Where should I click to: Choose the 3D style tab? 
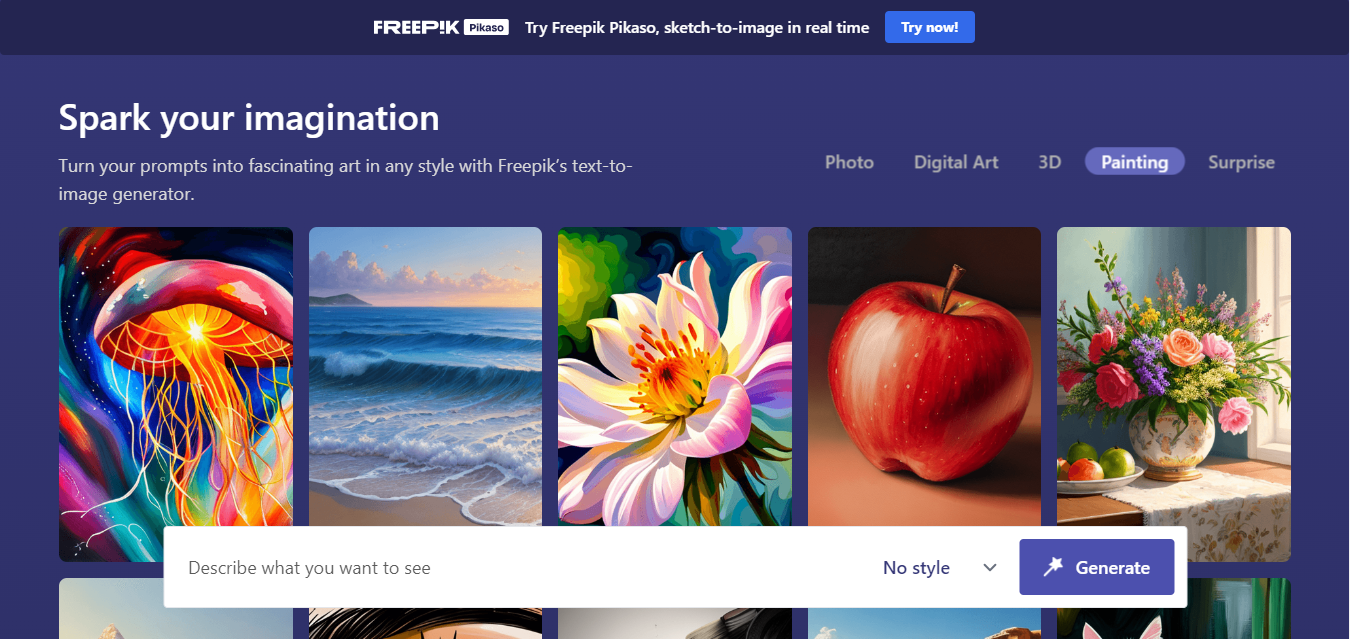tap(1049, 162)
